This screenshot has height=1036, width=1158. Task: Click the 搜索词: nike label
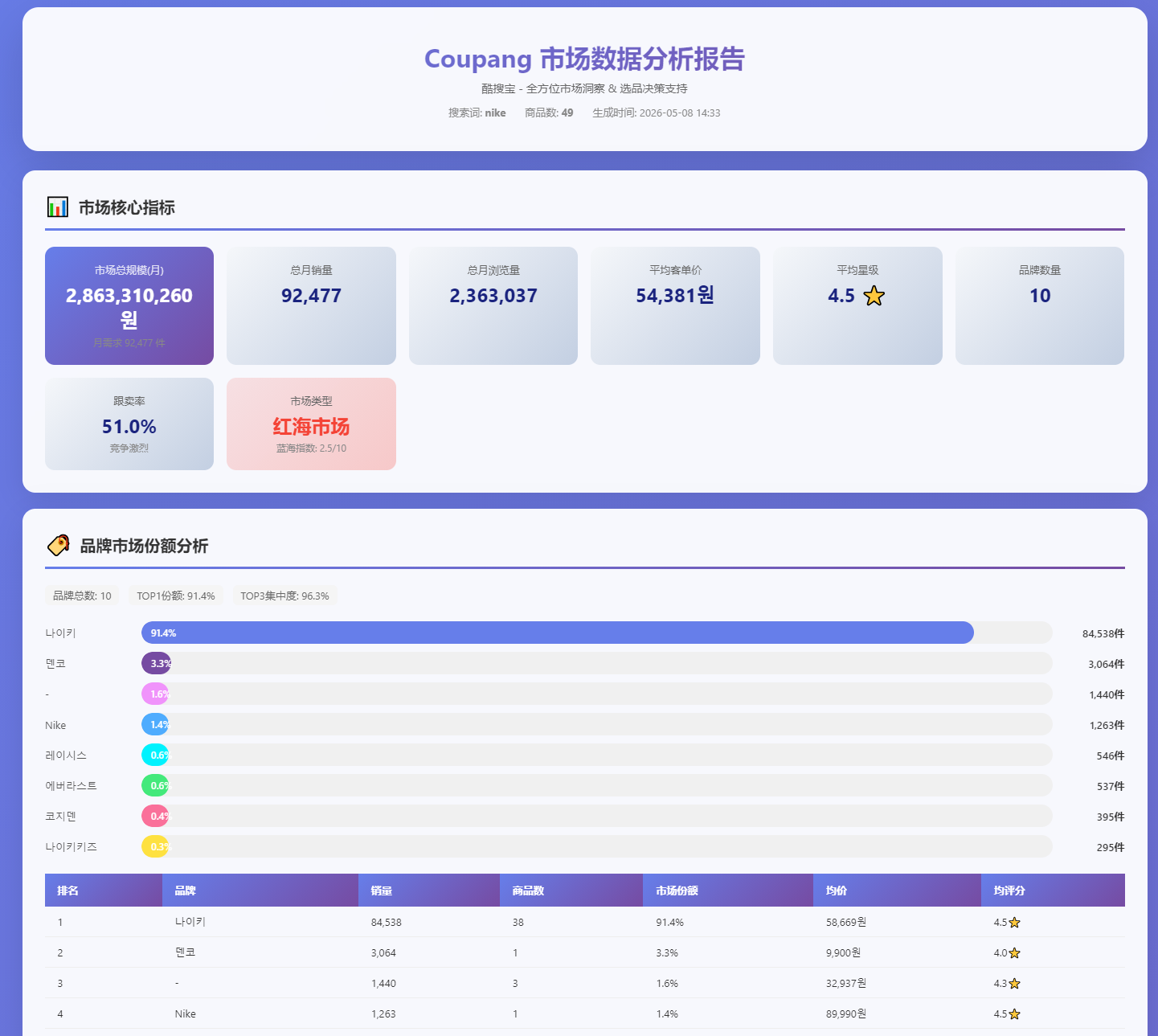[x=477, y=113]
